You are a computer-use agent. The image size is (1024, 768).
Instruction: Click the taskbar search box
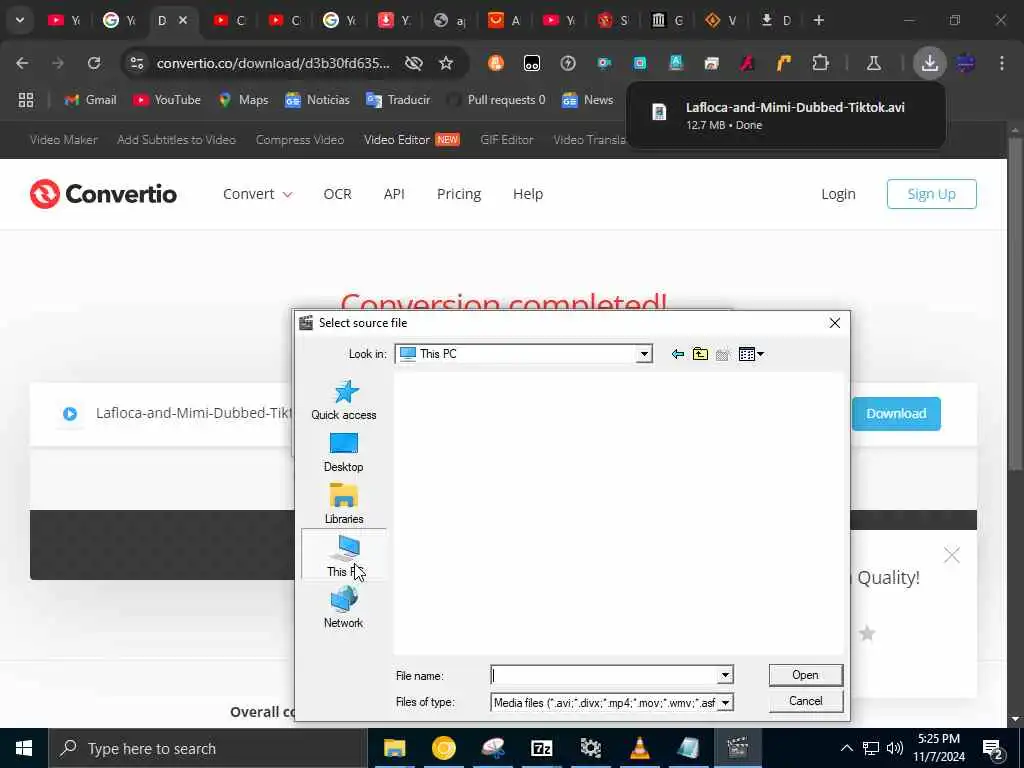click(208, 748)
